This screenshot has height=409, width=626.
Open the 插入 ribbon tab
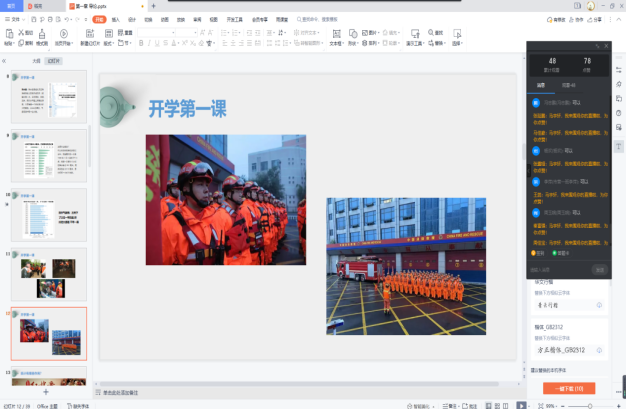pos(116,19)
